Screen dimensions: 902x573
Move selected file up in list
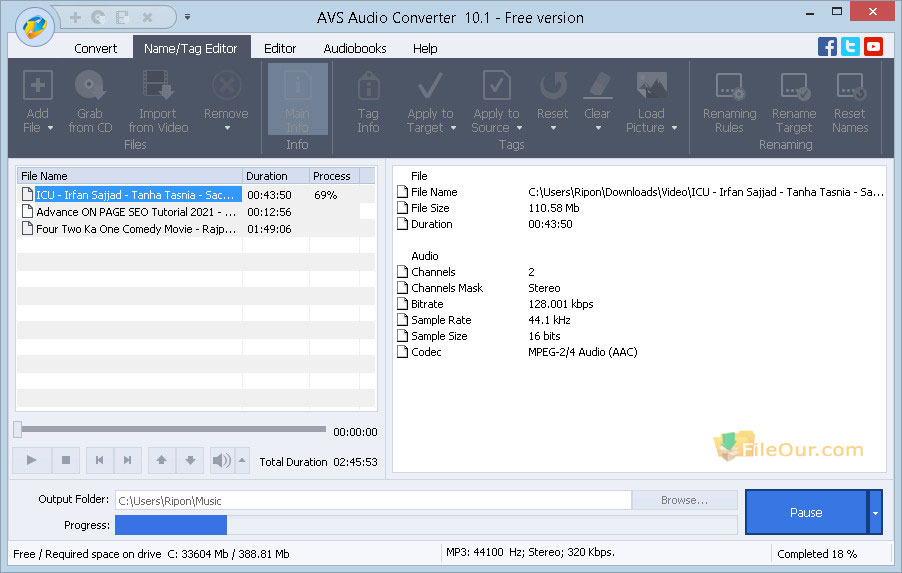tap(162, 460)
